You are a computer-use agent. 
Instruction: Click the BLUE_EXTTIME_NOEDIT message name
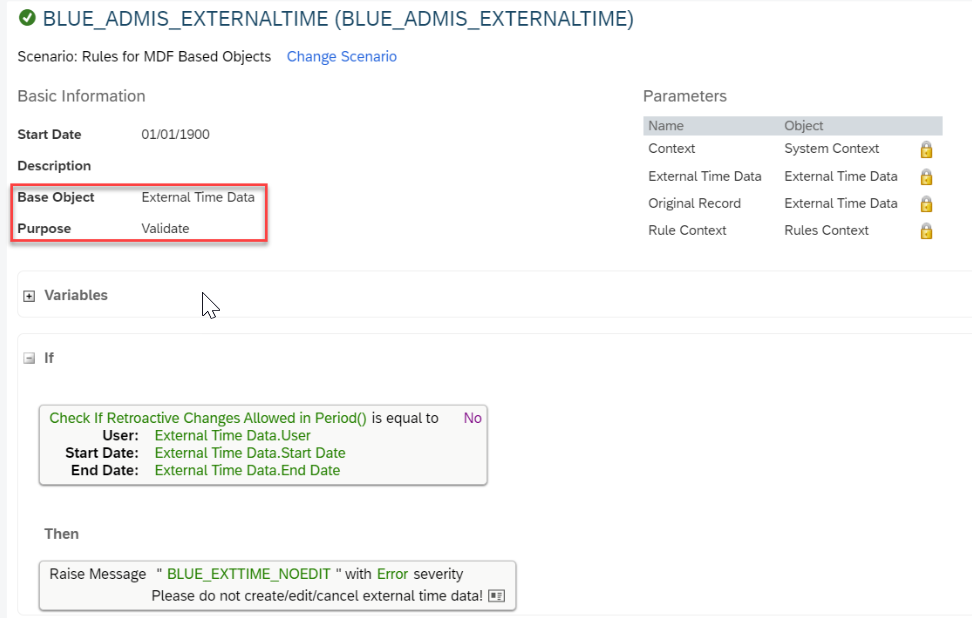tap(249, 574)
